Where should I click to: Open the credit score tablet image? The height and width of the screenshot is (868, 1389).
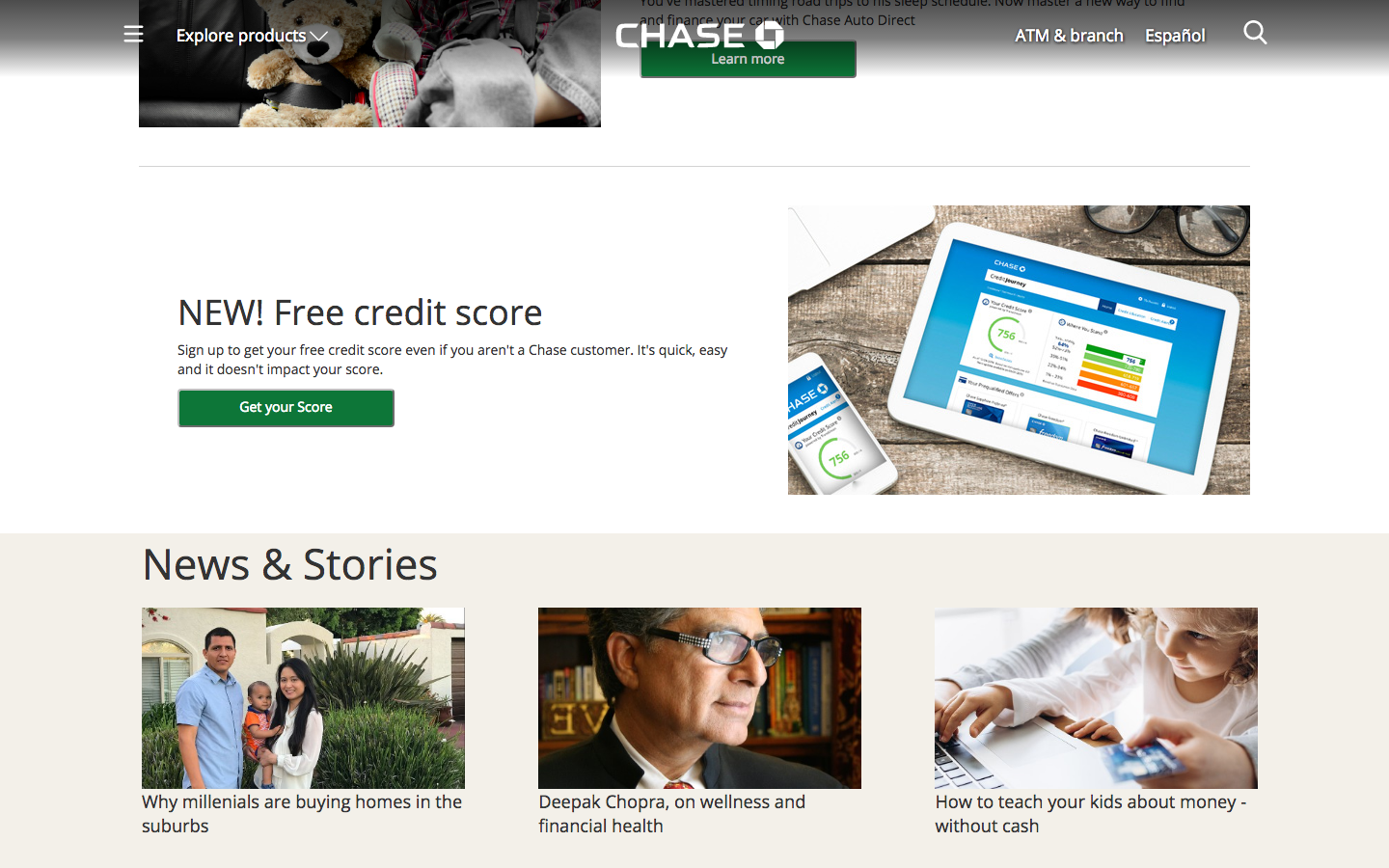[x=1019, y=350]
